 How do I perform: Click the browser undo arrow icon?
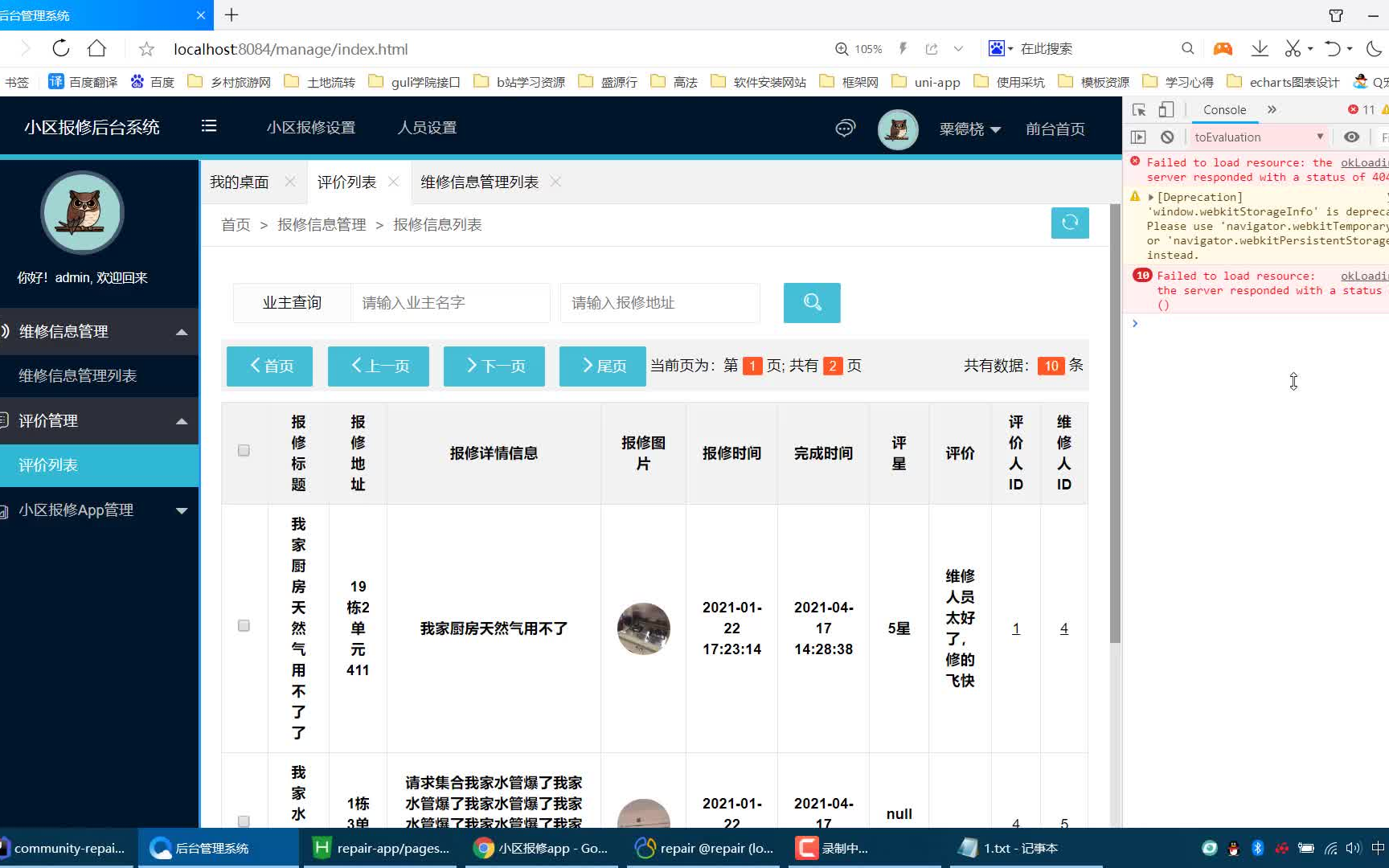tap(1332, 49)
